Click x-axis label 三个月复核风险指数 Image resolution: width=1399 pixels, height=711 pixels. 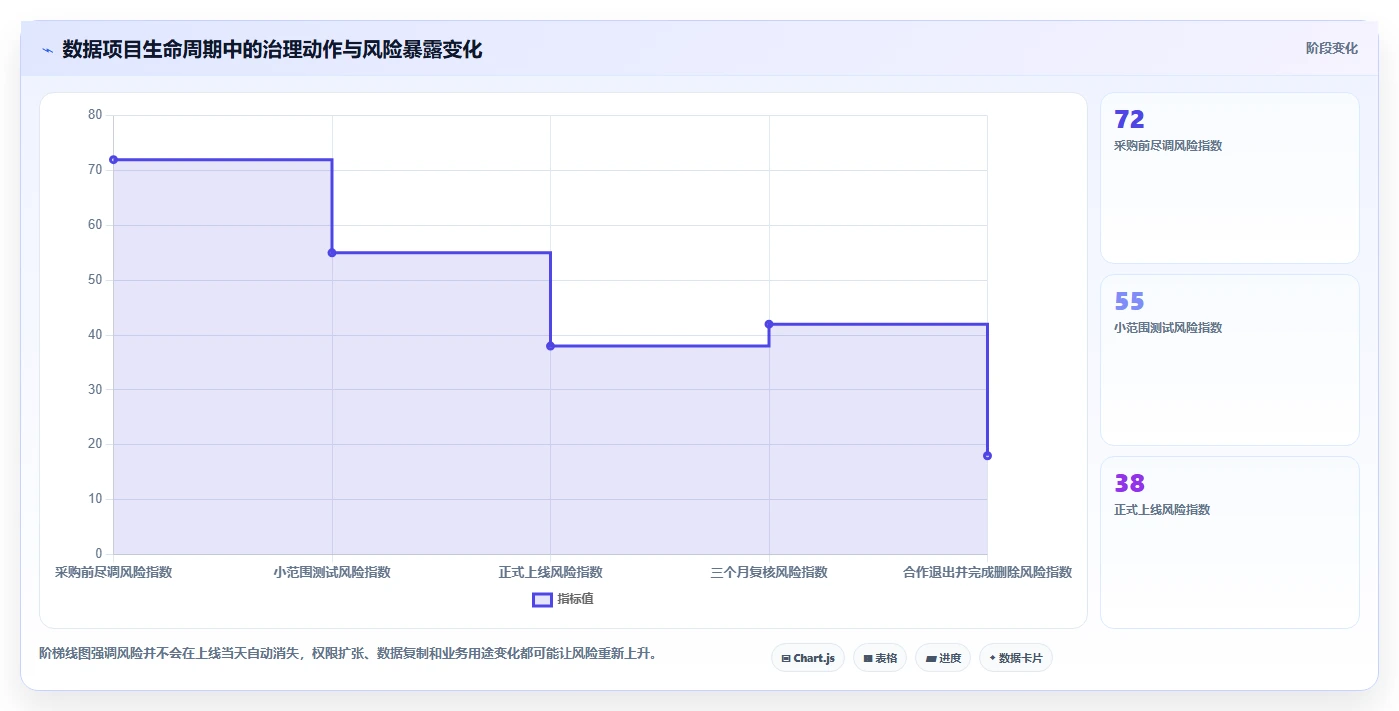click(x=769, y=573)
